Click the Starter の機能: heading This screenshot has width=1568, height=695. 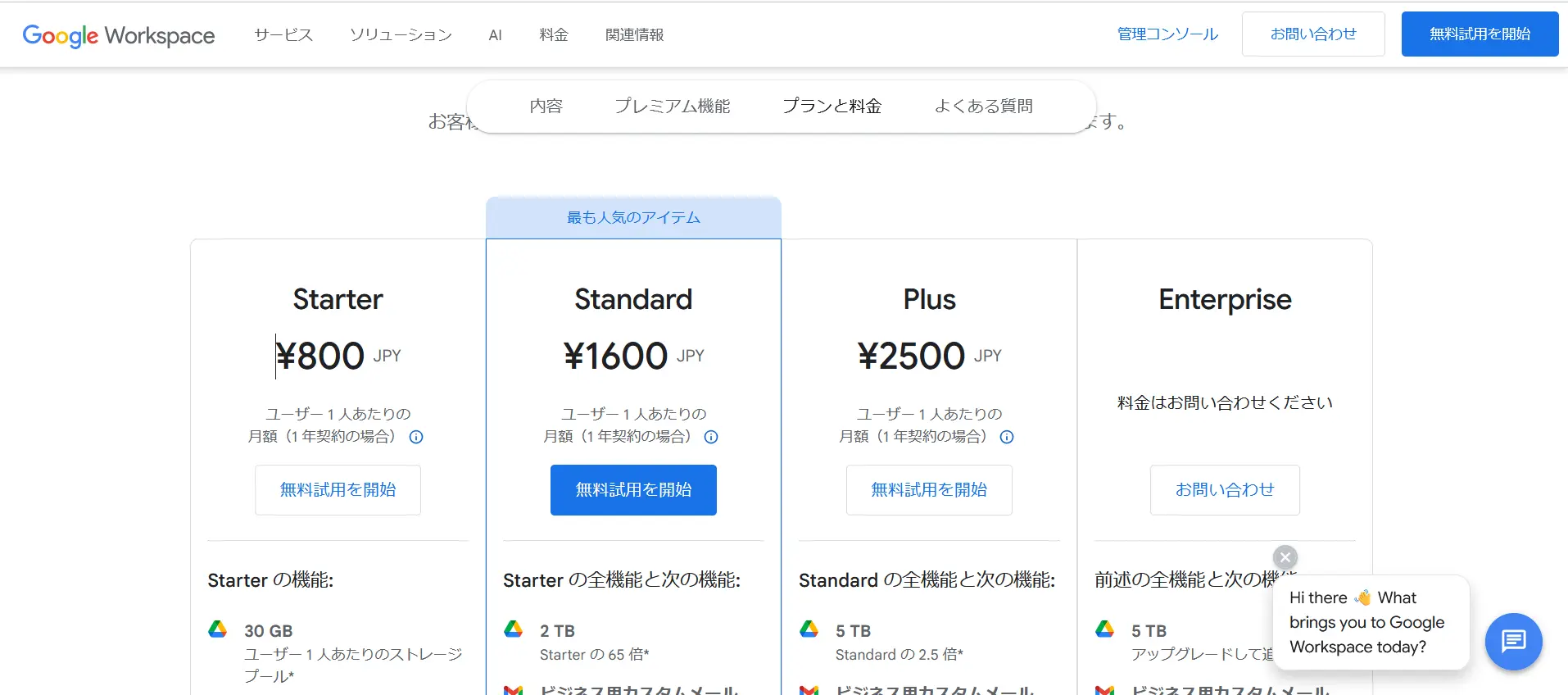270,580
